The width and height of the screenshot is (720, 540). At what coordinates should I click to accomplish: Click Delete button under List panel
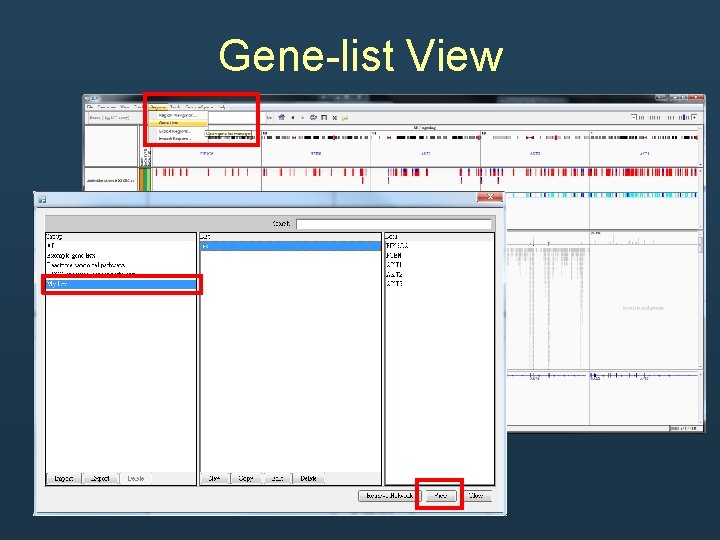[309, 478]
